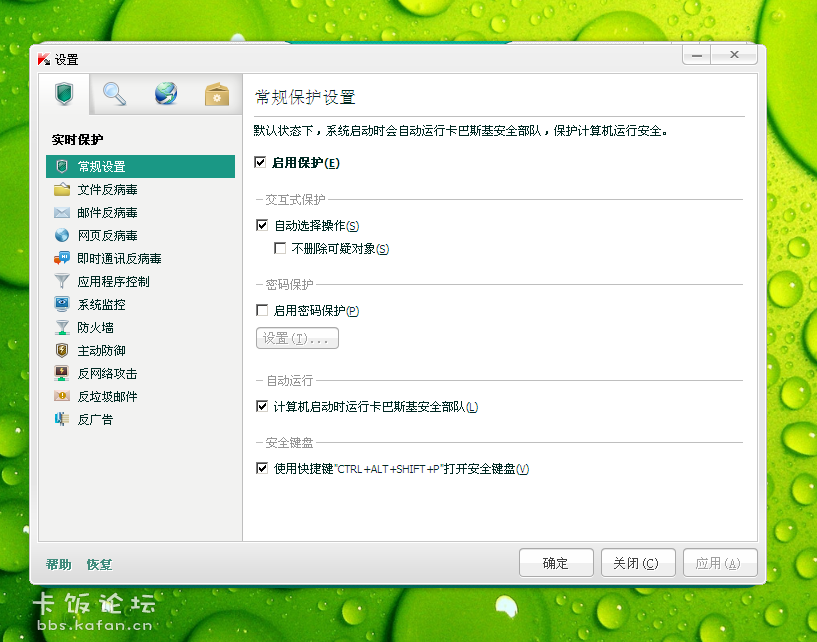Open the 帮助 link
This screenshot has width=817, height=642.
point(58,564)
